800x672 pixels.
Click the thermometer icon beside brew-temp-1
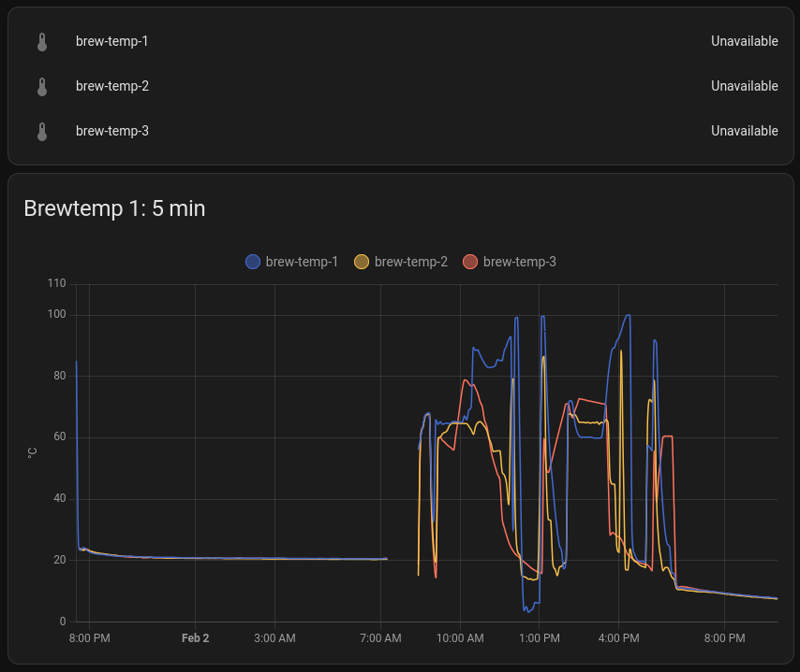[x=42, y=42]
